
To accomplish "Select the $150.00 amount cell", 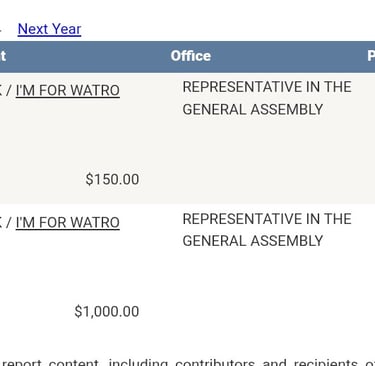I will pyautogui.click(x=112, y=179).
